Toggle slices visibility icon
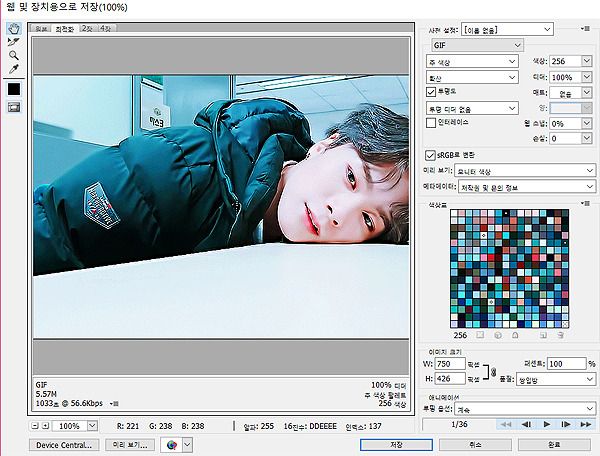 (14, 107)
